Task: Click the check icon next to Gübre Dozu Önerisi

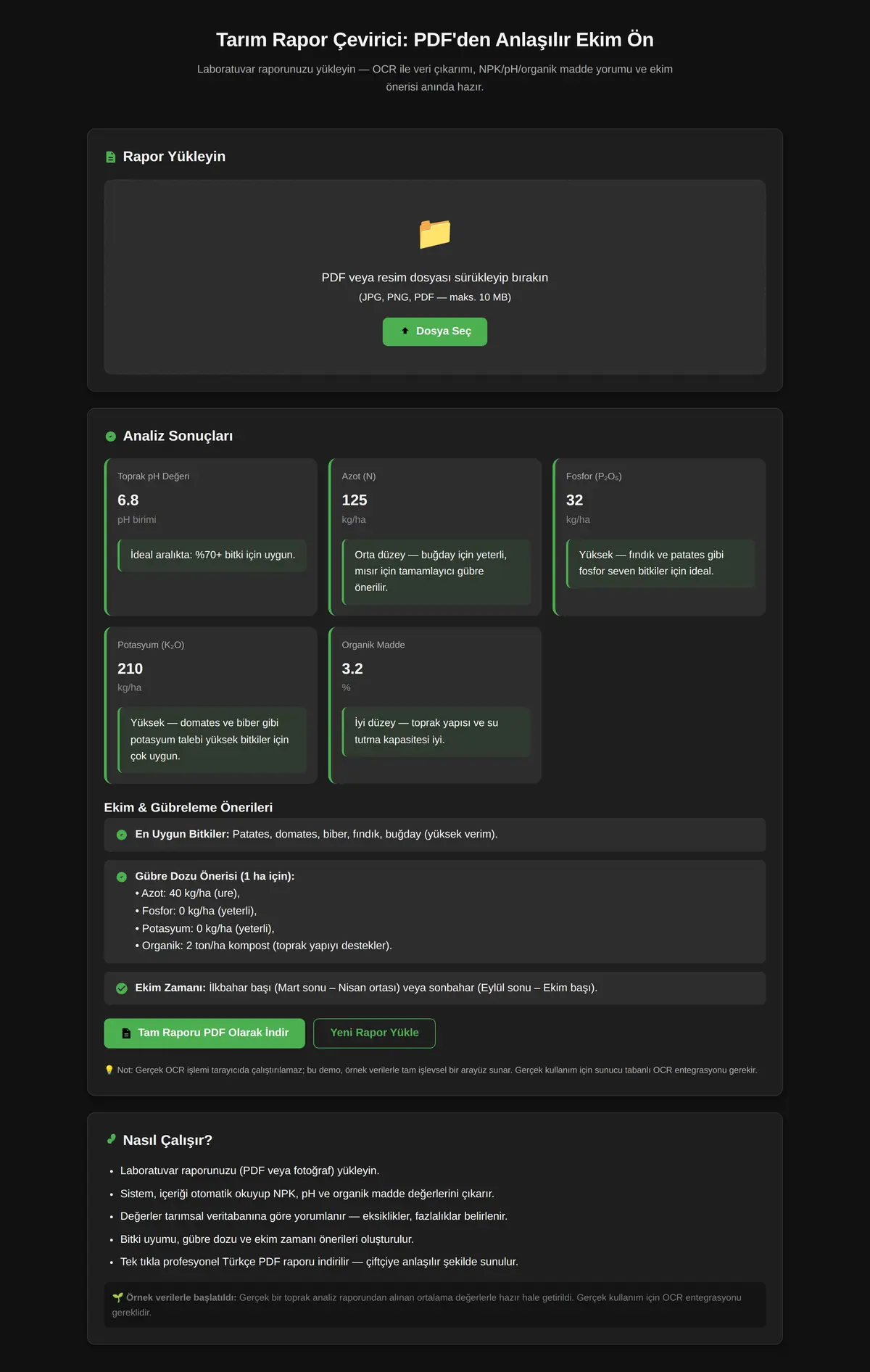Action: click(122, 877)
